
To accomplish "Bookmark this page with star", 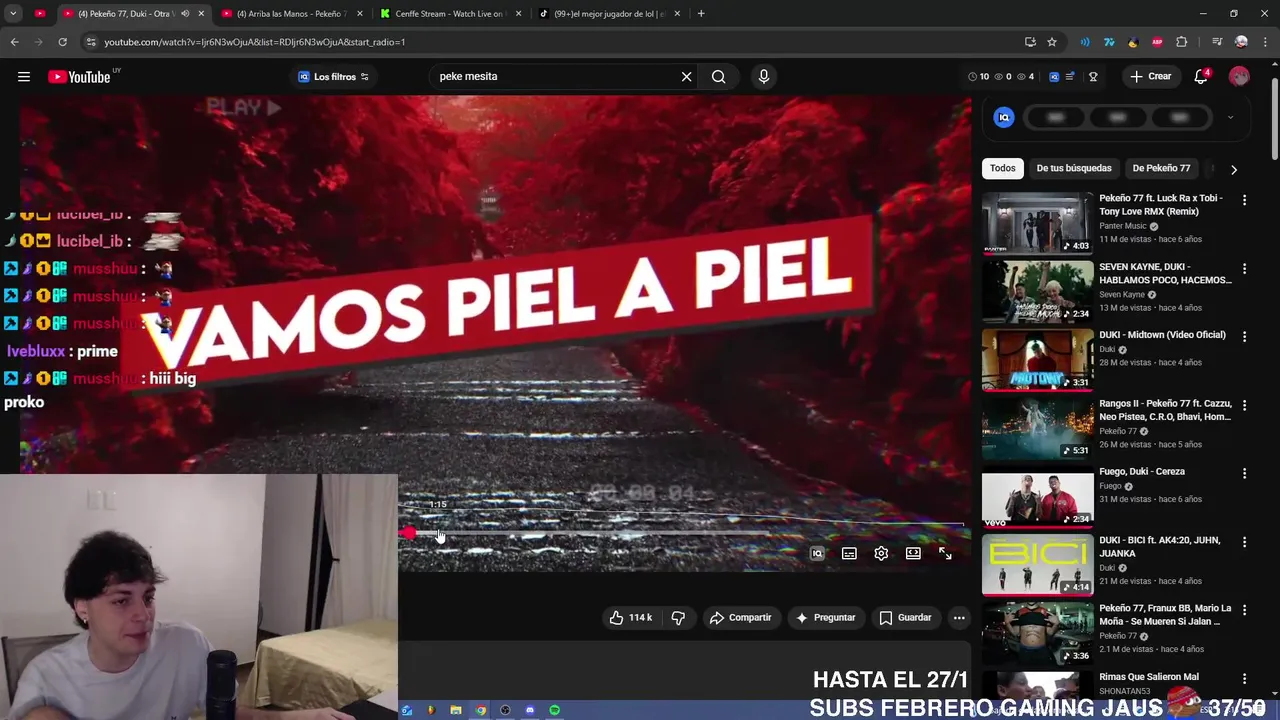I will pyautogui.click(x=1052, y=42).
